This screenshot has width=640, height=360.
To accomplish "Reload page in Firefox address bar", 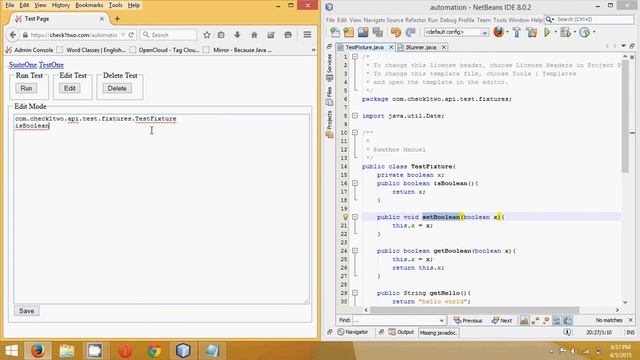I will 131,35.
